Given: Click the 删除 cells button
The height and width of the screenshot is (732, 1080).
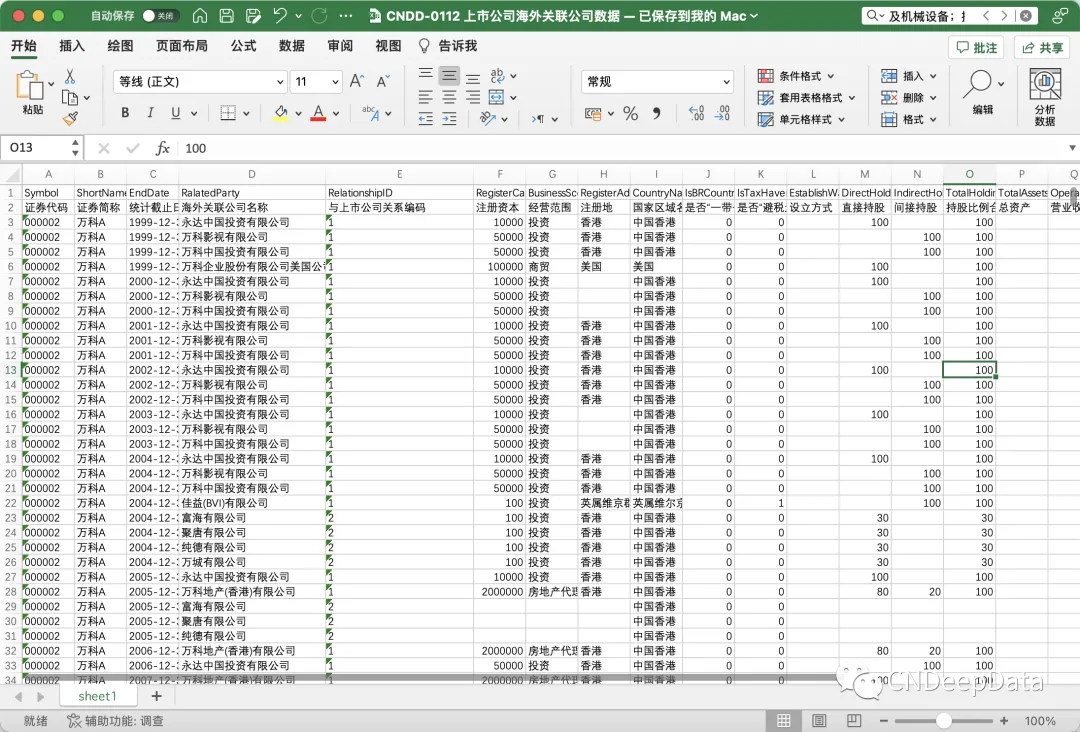Looking at the screenshot, I should pos(904,98).
